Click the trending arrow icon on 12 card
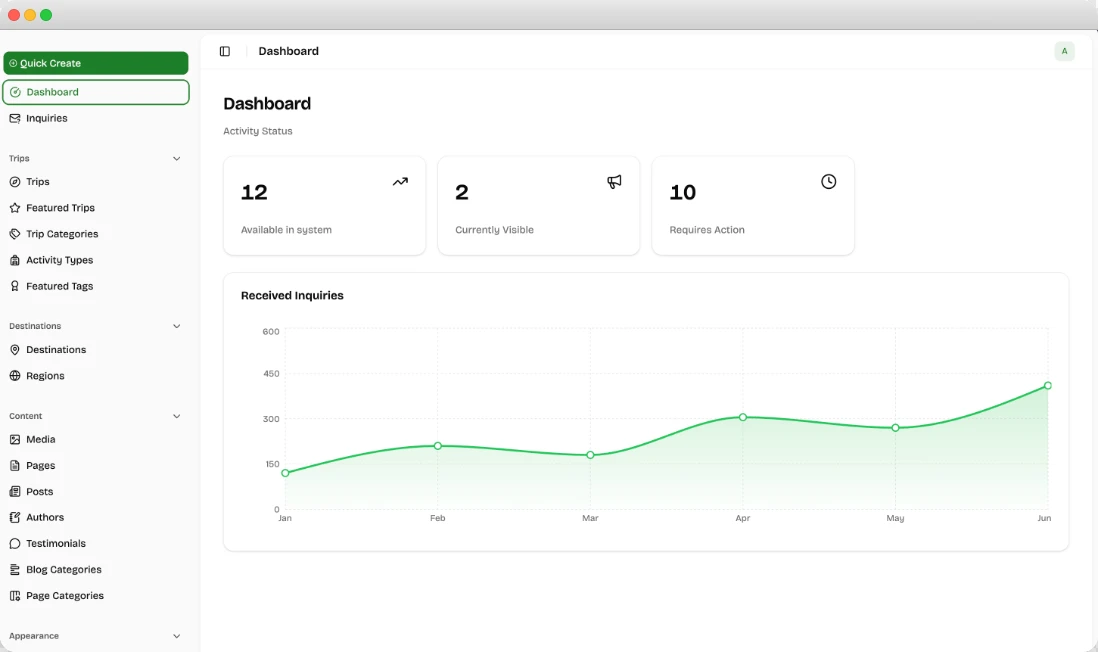Viewport: 1098px width, 652px height. pos(400,181)
